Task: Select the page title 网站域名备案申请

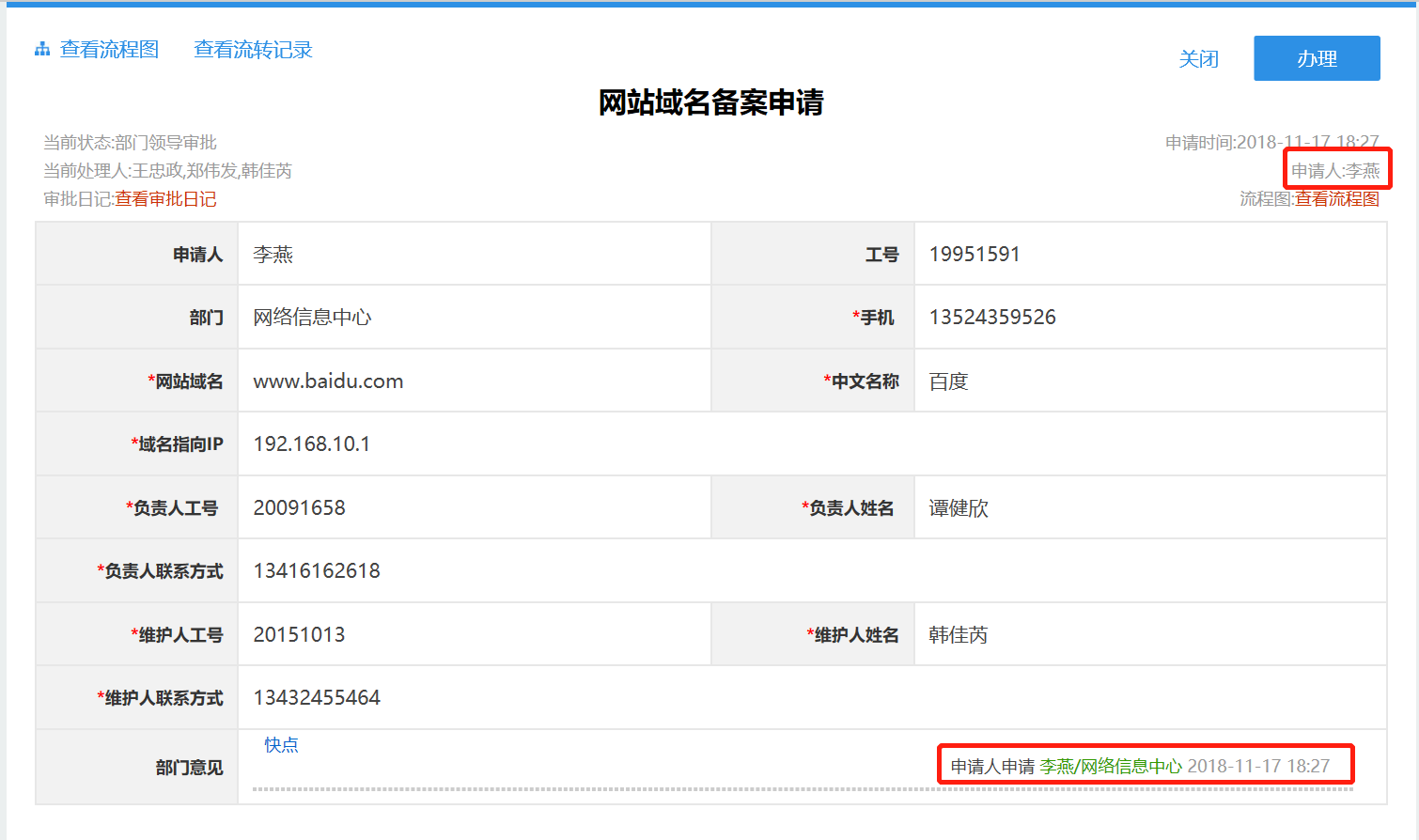Action: point(710,102)
